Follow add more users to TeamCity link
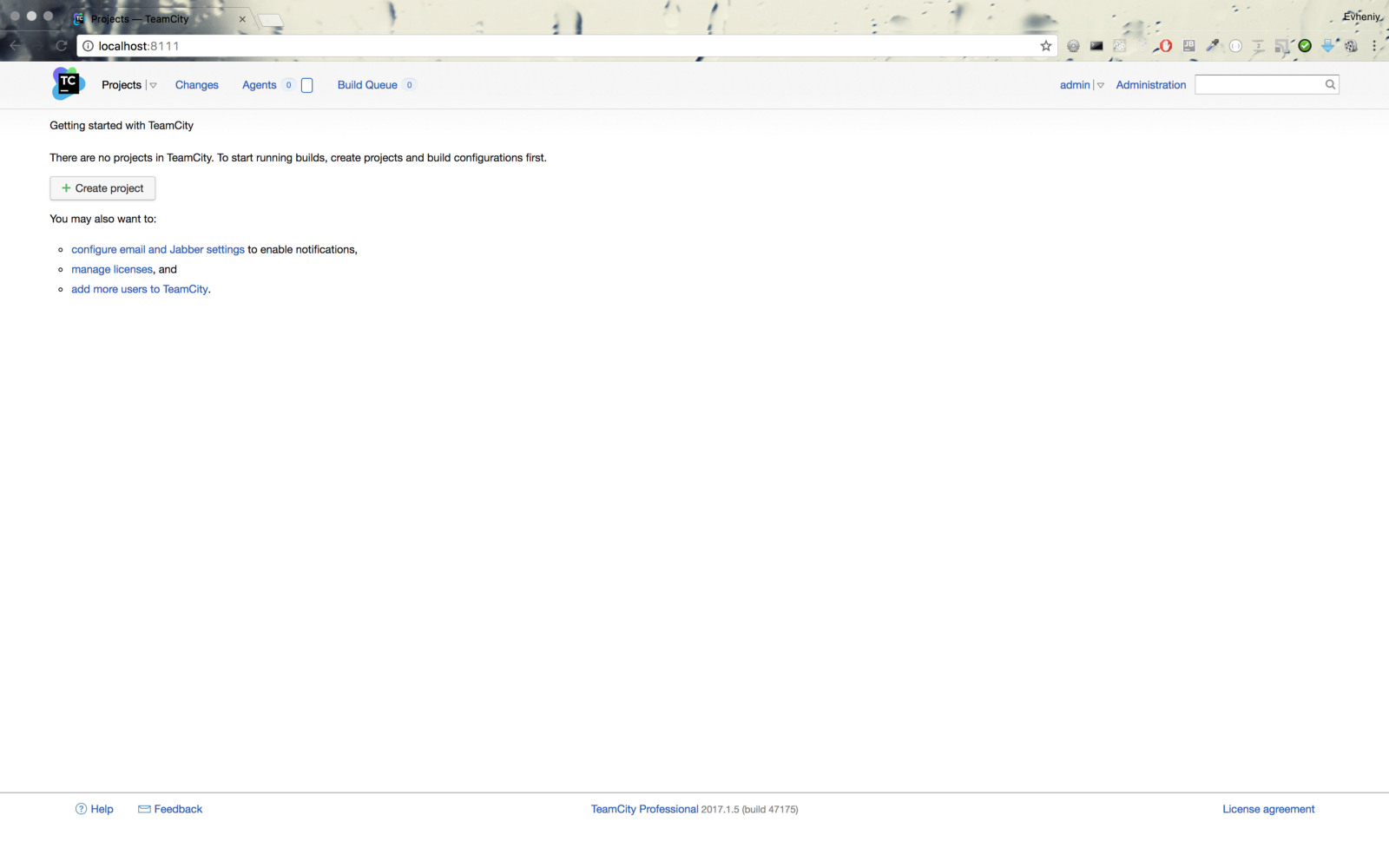This screenshot has height=868, width=1389. [x=140, y=289]
